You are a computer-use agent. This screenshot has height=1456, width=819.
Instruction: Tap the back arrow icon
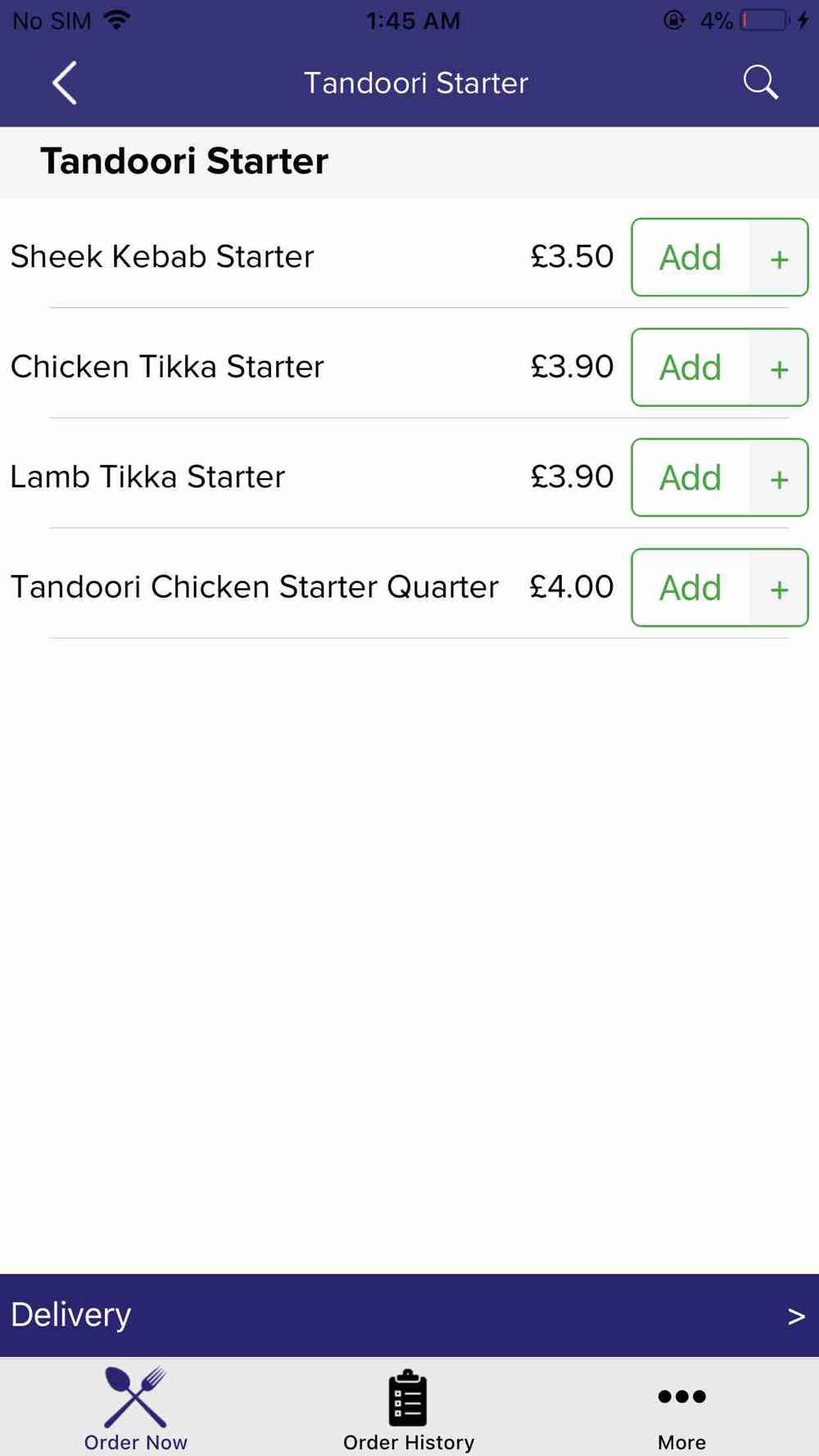(x=65, y=83)
